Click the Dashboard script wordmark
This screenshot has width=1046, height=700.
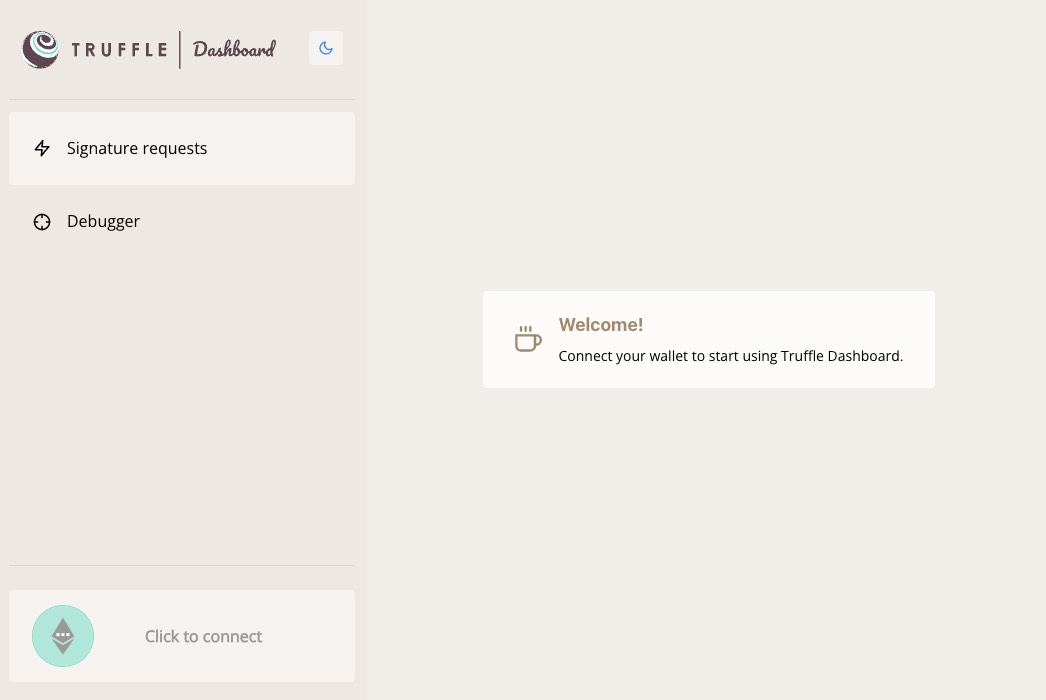(234, 49)
